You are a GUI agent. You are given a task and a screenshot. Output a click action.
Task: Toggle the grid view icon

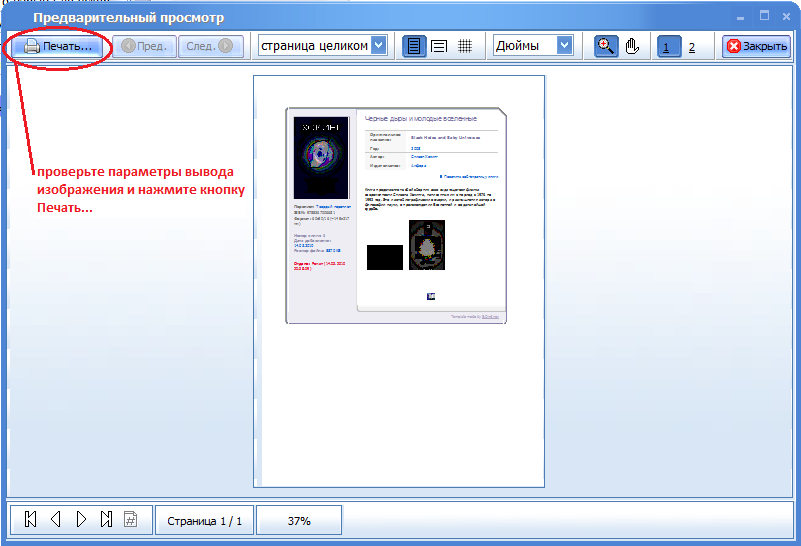click(x=464, y=46)
